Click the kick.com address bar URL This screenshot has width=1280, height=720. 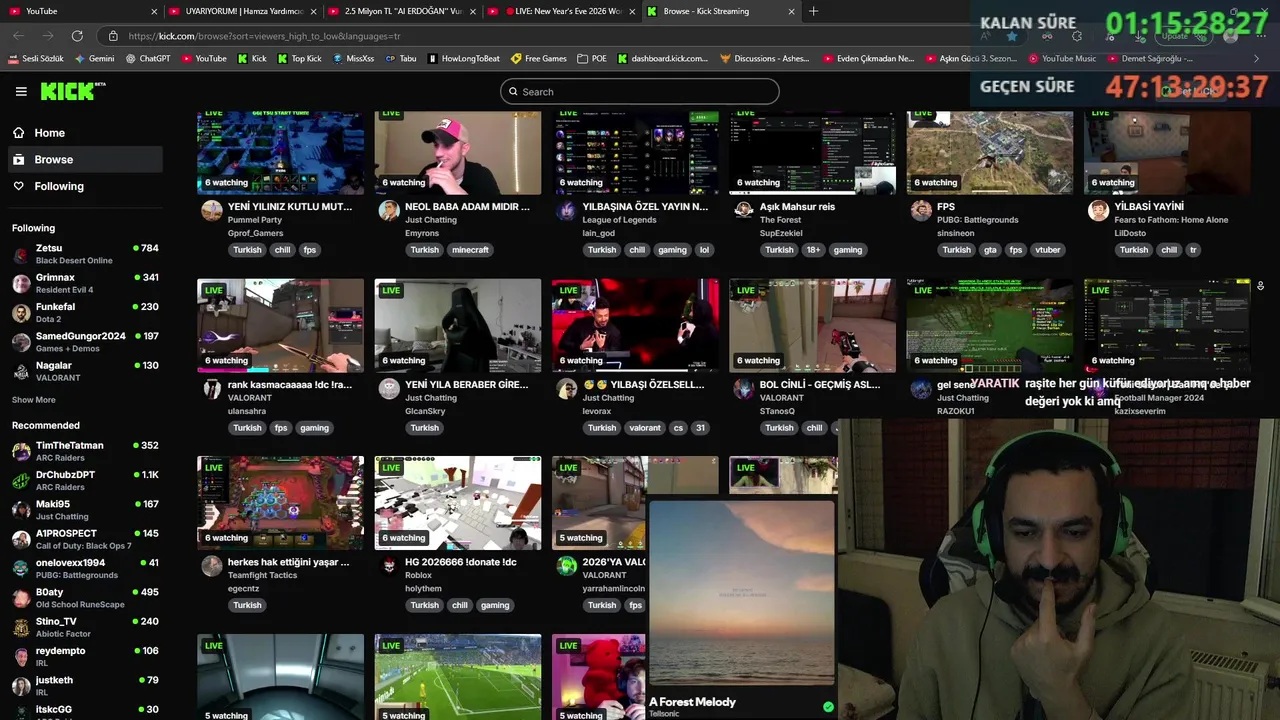click(x=264, y=36)
